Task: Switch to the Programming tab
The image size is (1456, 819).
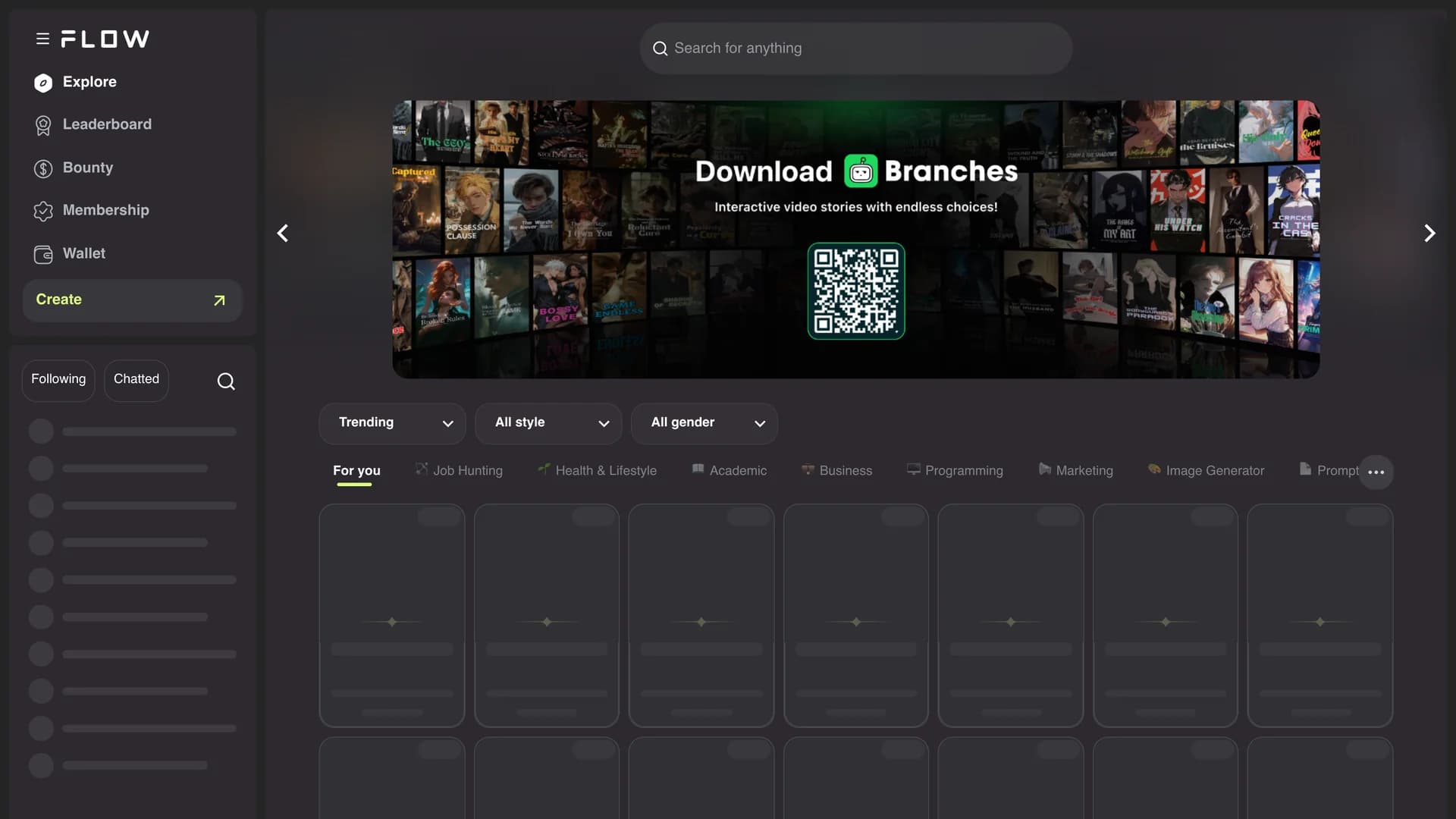Action: pos(955,471)
